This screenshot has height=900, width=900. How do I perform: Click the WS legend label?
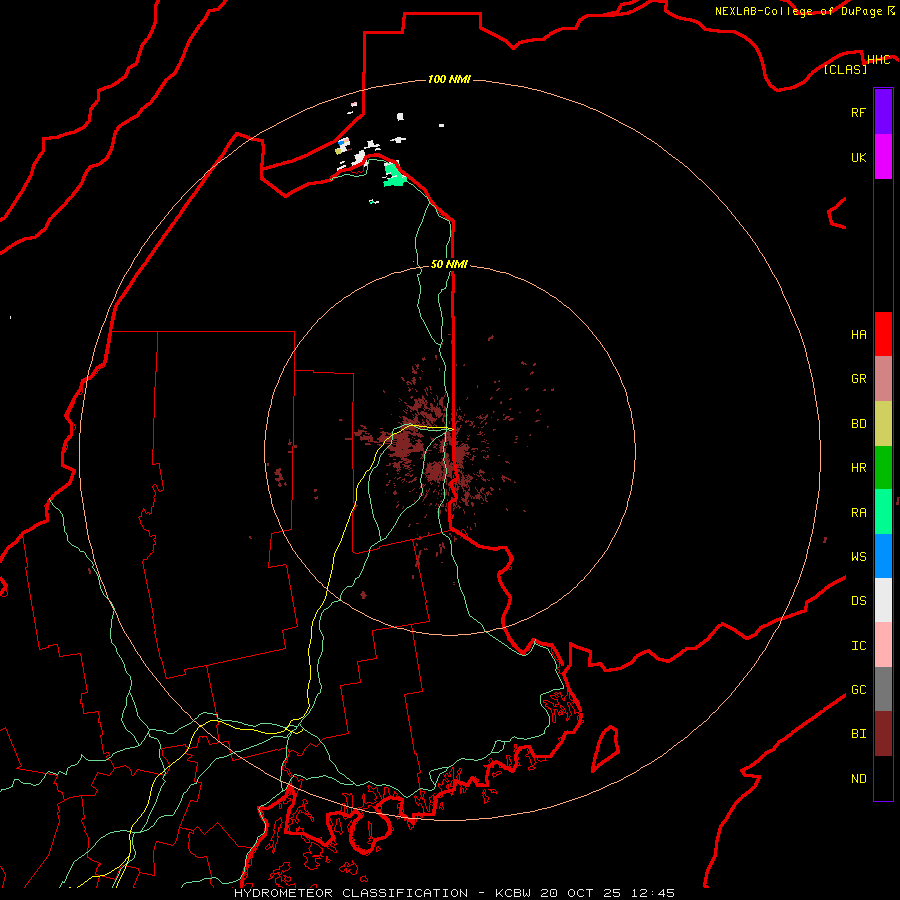858,556
